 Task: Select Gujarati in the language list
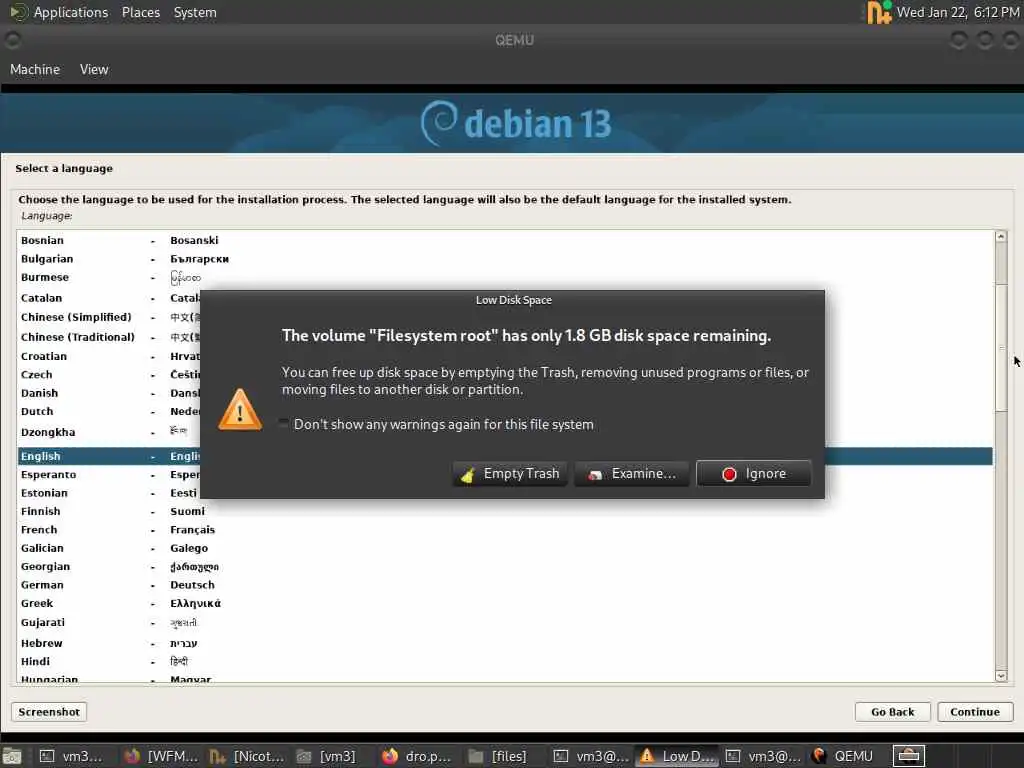point(505,622)
